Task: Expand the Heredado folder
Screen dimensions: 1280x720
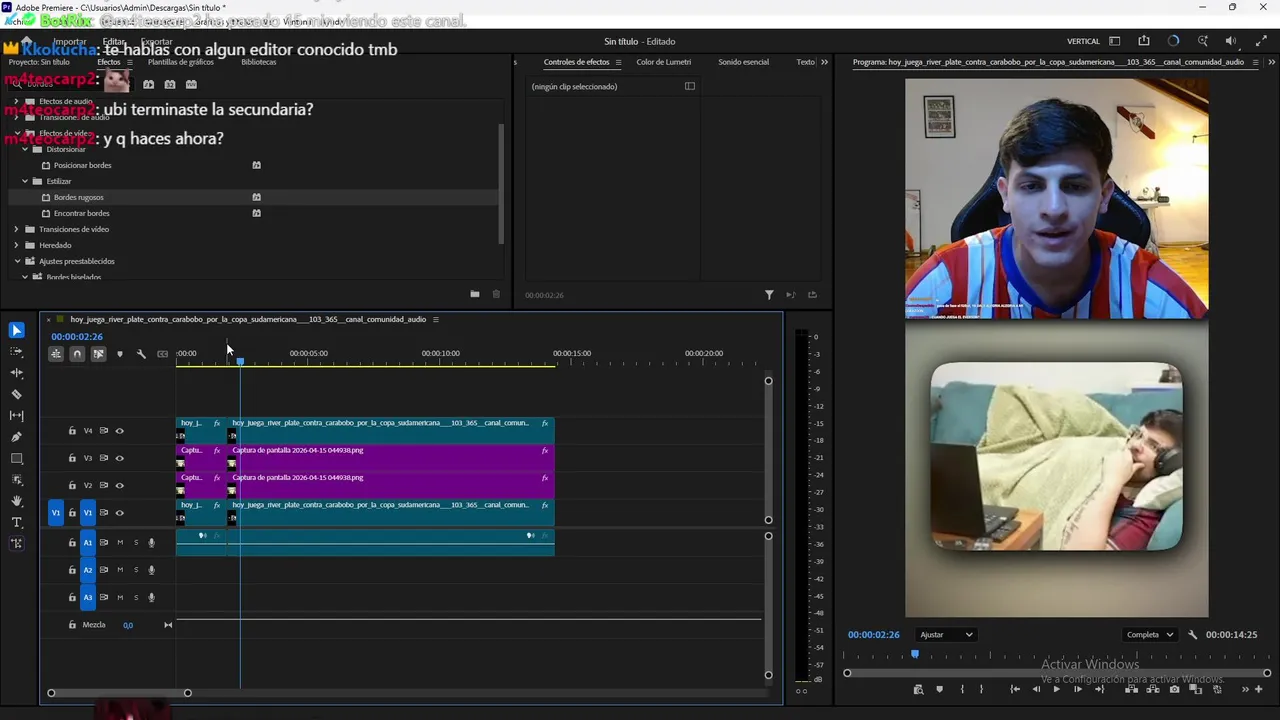Action: click(16, 245)
